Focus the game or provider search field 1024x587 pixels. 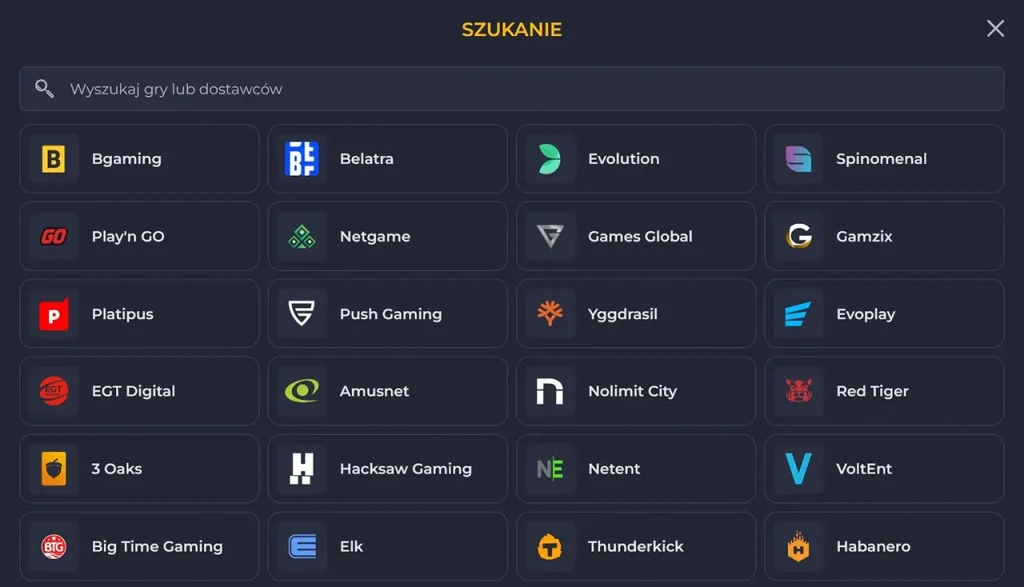coord(512,89)
